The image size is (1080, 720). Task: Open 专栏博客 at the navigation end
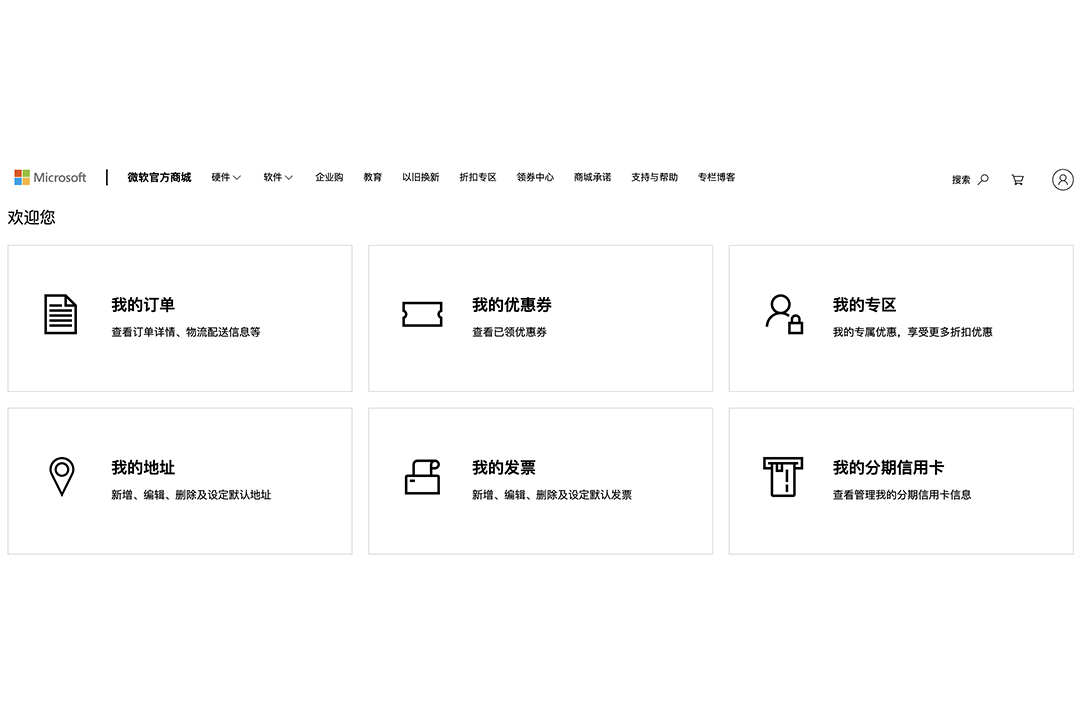click(716, 176)
